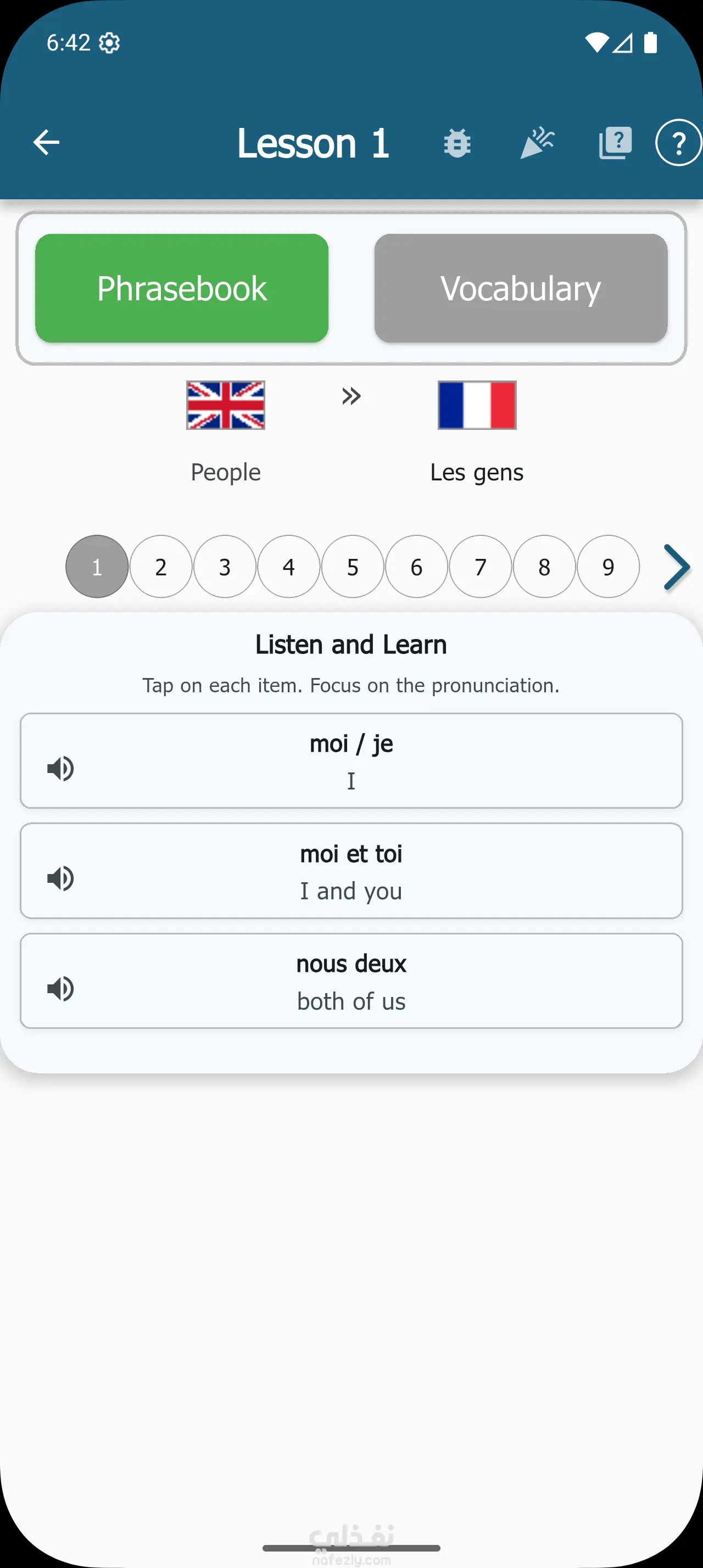
Task: Switch to the Phrasebook tab
Action: click(182, 288)
